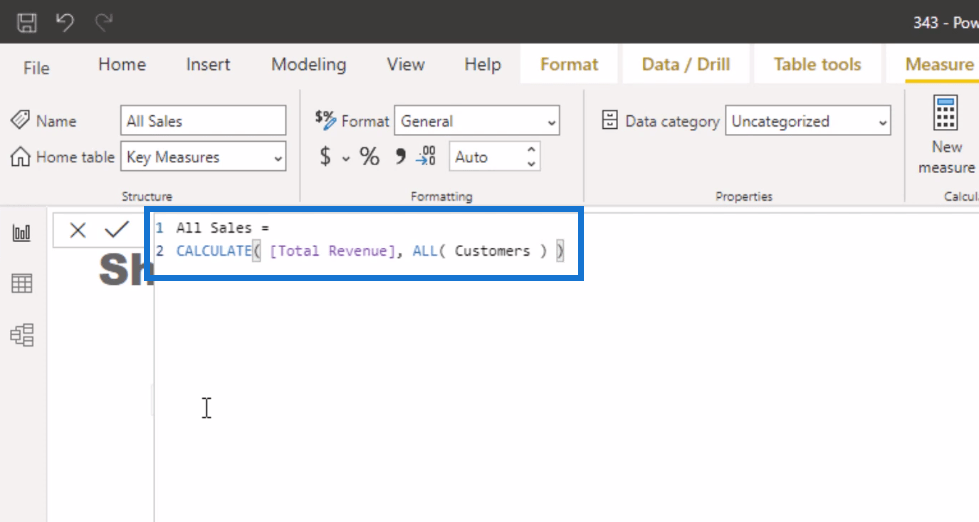Click the Save icon in title bar
This screenshot has height=522, width=979.
coord(28,21)
